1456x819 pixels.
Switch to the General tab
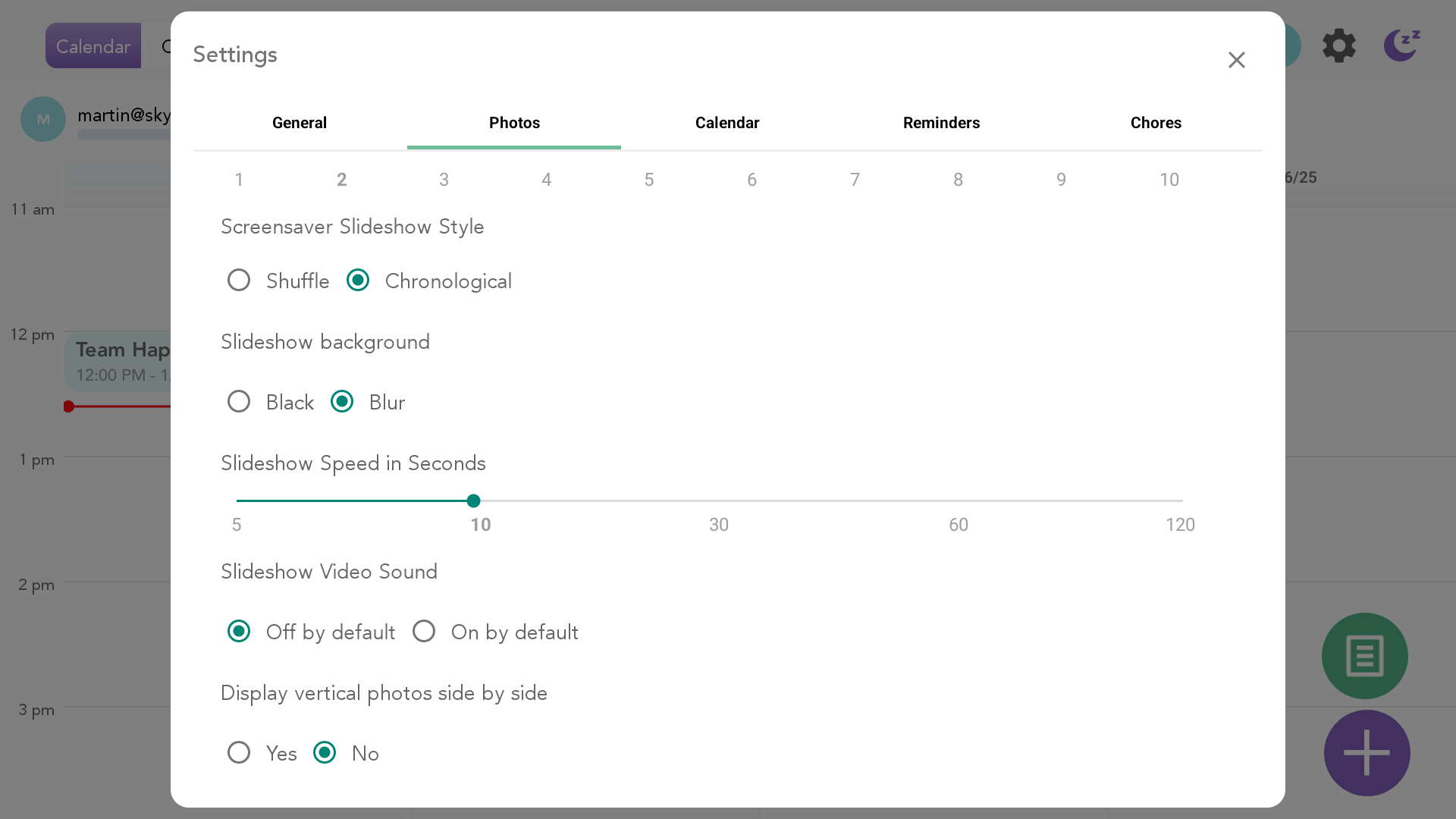coord(300,123)
